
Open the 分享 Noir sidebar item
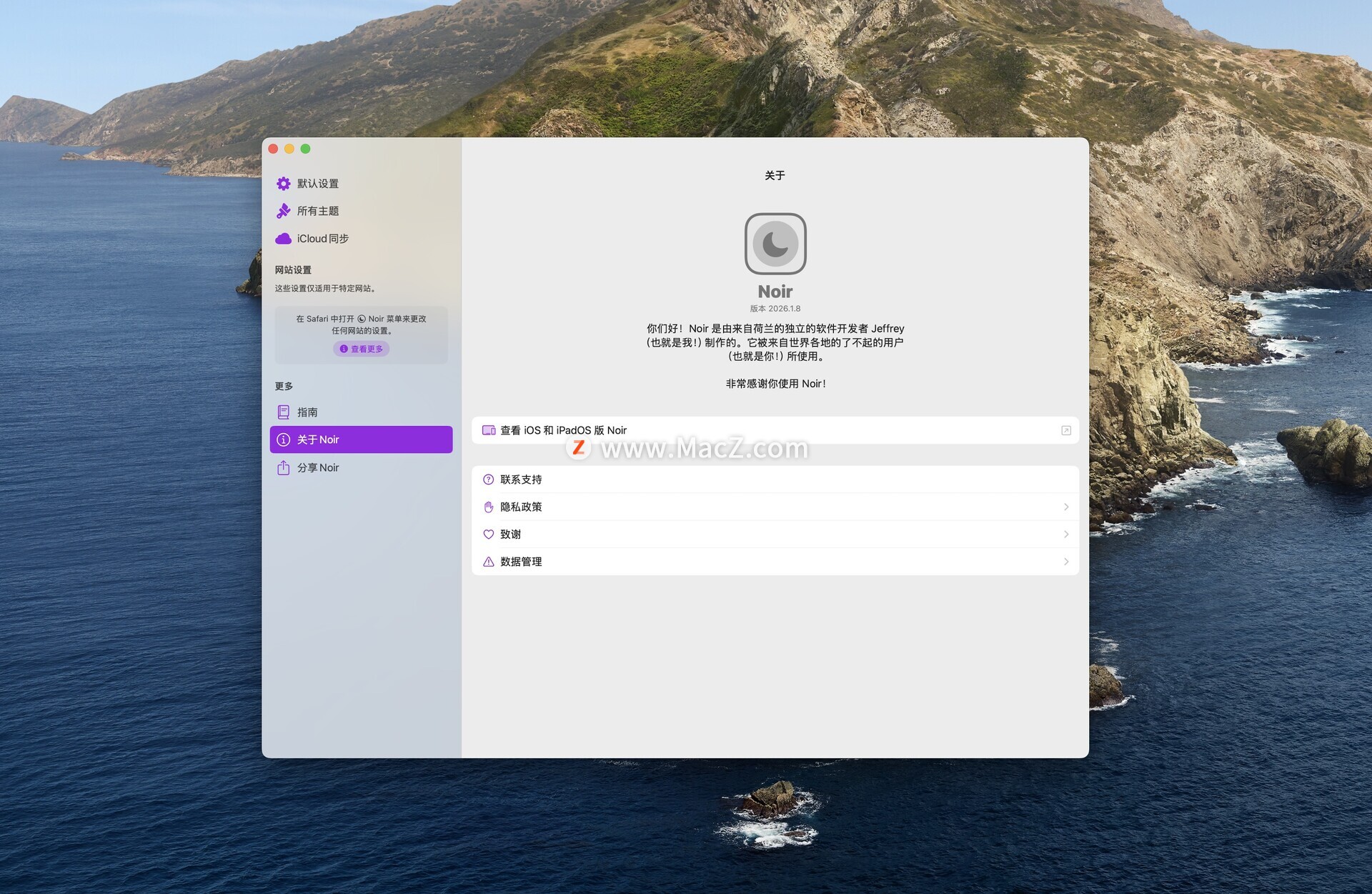click(x=361, y=467)
